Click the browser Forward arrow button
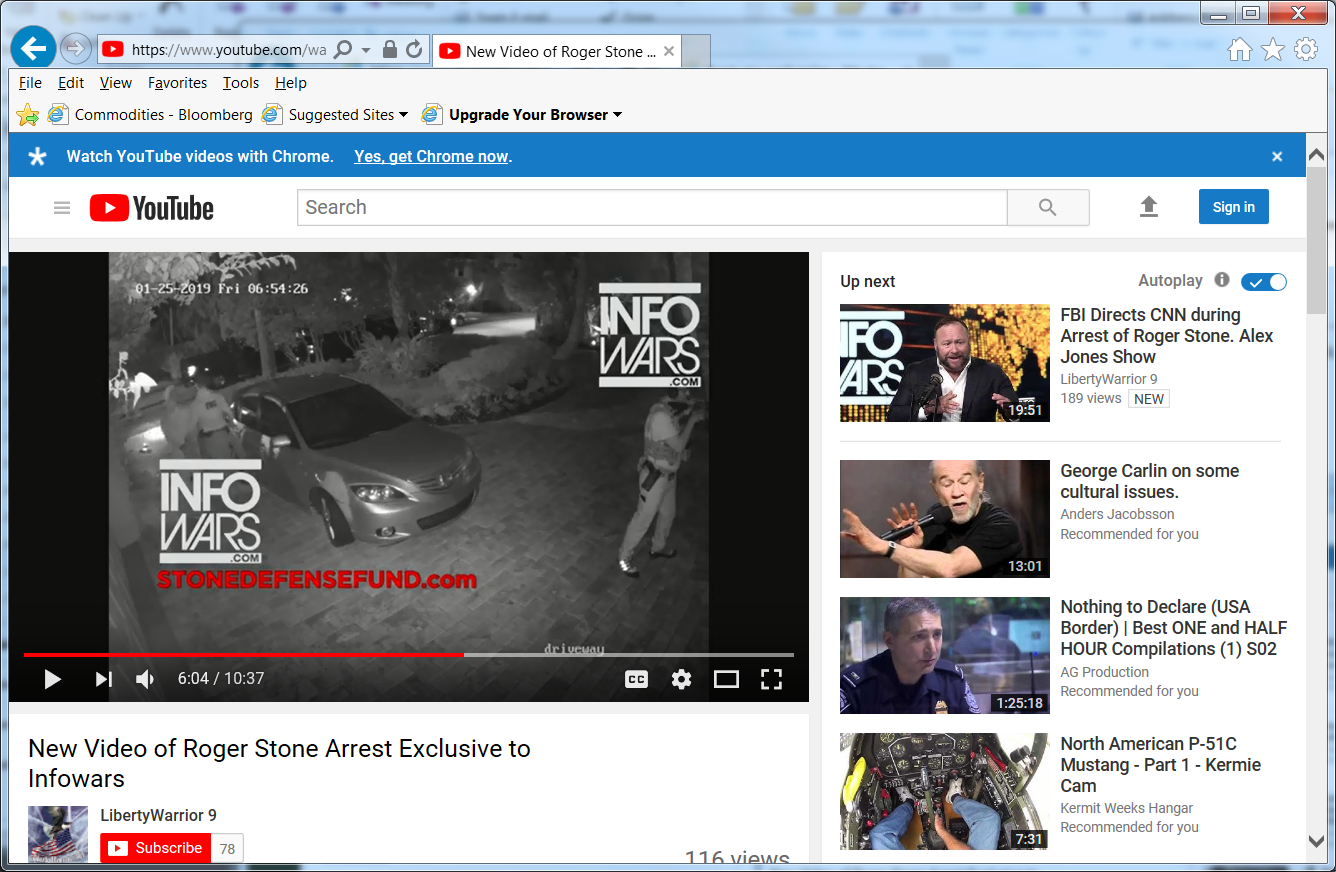Viewport: 1336px width, 872px height. pos(76,49)
